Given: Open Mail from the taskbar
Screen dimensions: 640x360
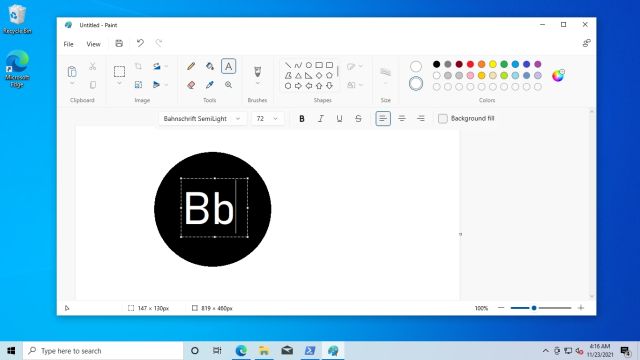Looking at the screenshot, I should coord(287,351).
